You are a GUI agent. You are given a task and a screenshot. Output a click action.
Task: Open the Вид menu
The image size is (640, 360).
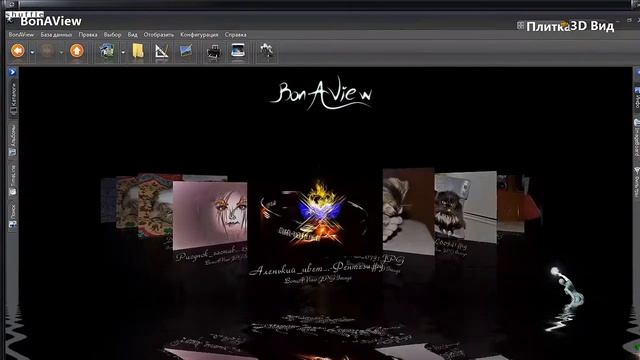point(133,35)
